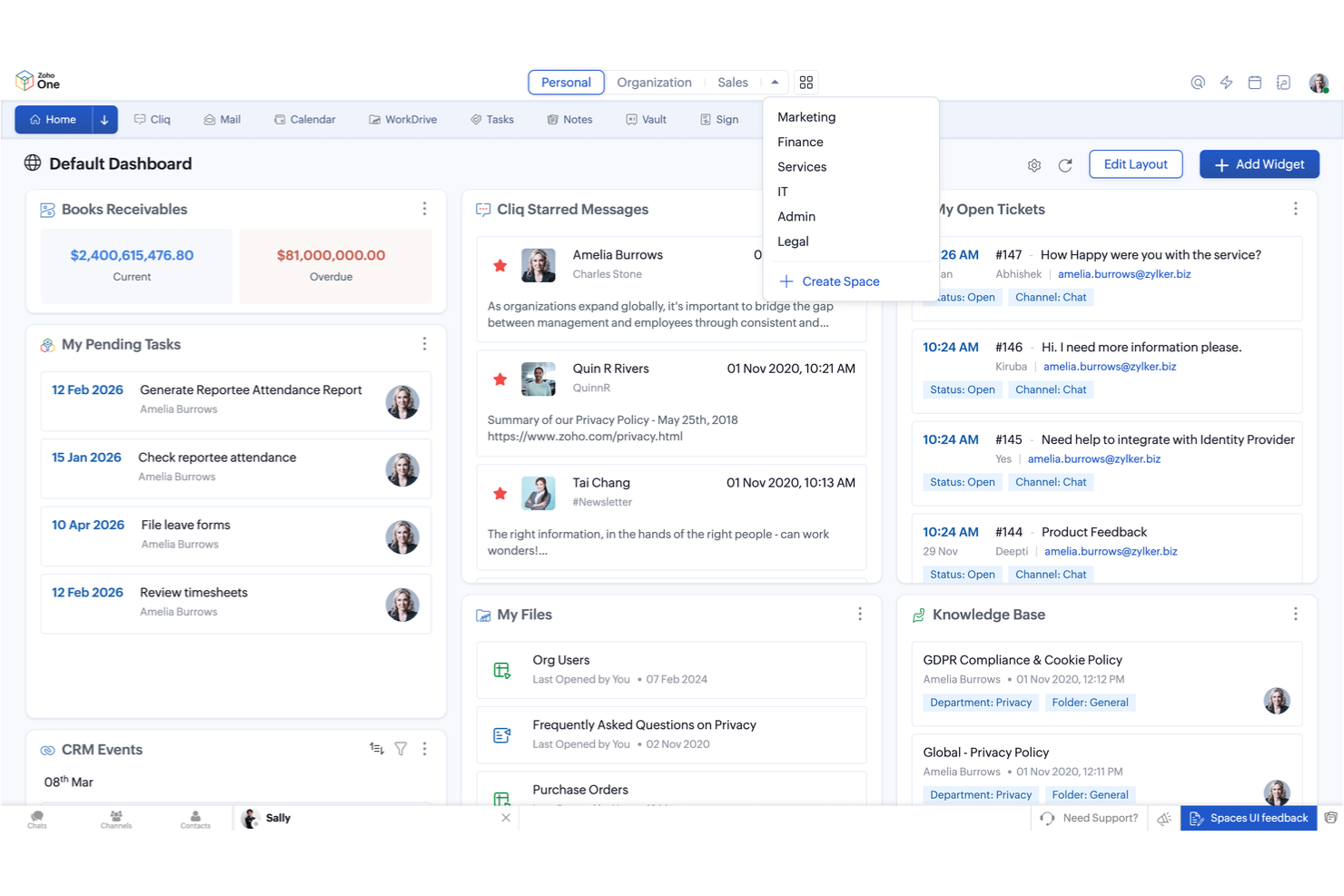Click the $2,400,615,476.80 Current amount
1344x896 pixels.
coord(132,255)
